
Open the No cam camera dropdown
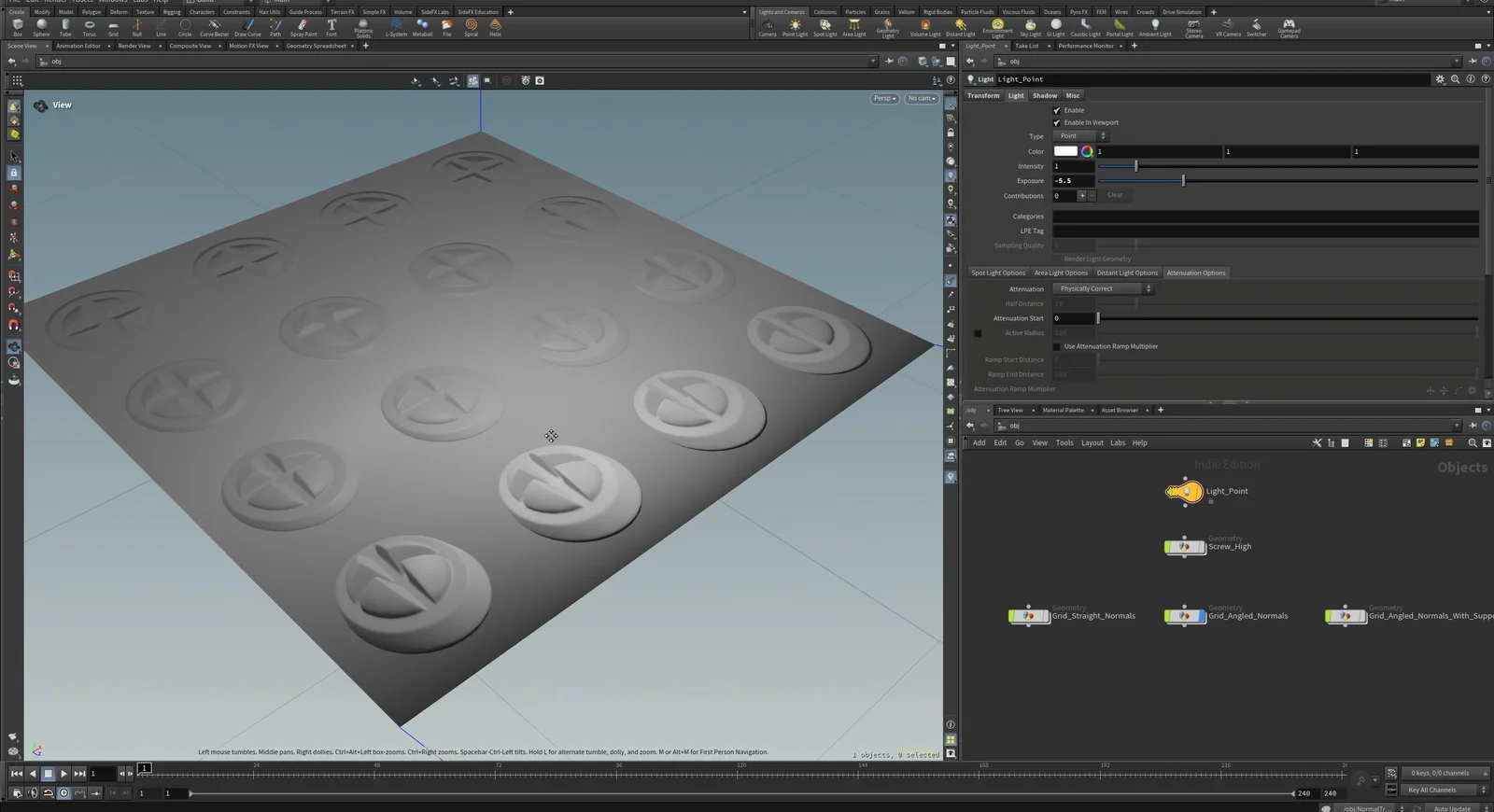921,98
